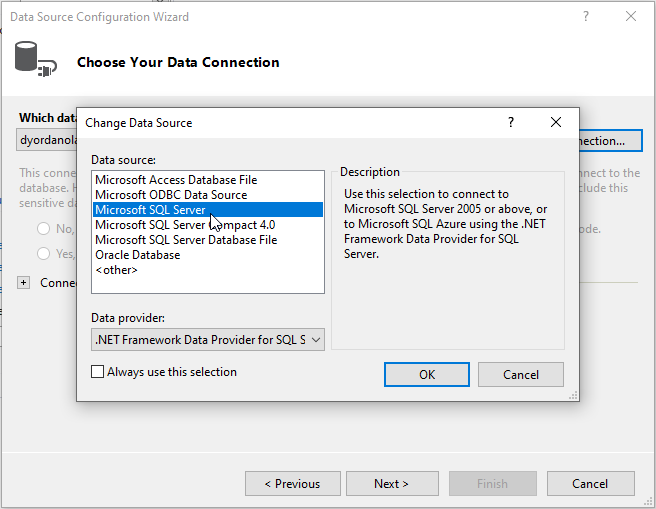Screen dimensions: 656x509
Task: Select Microsoft Access Database File
Action: 176,180
